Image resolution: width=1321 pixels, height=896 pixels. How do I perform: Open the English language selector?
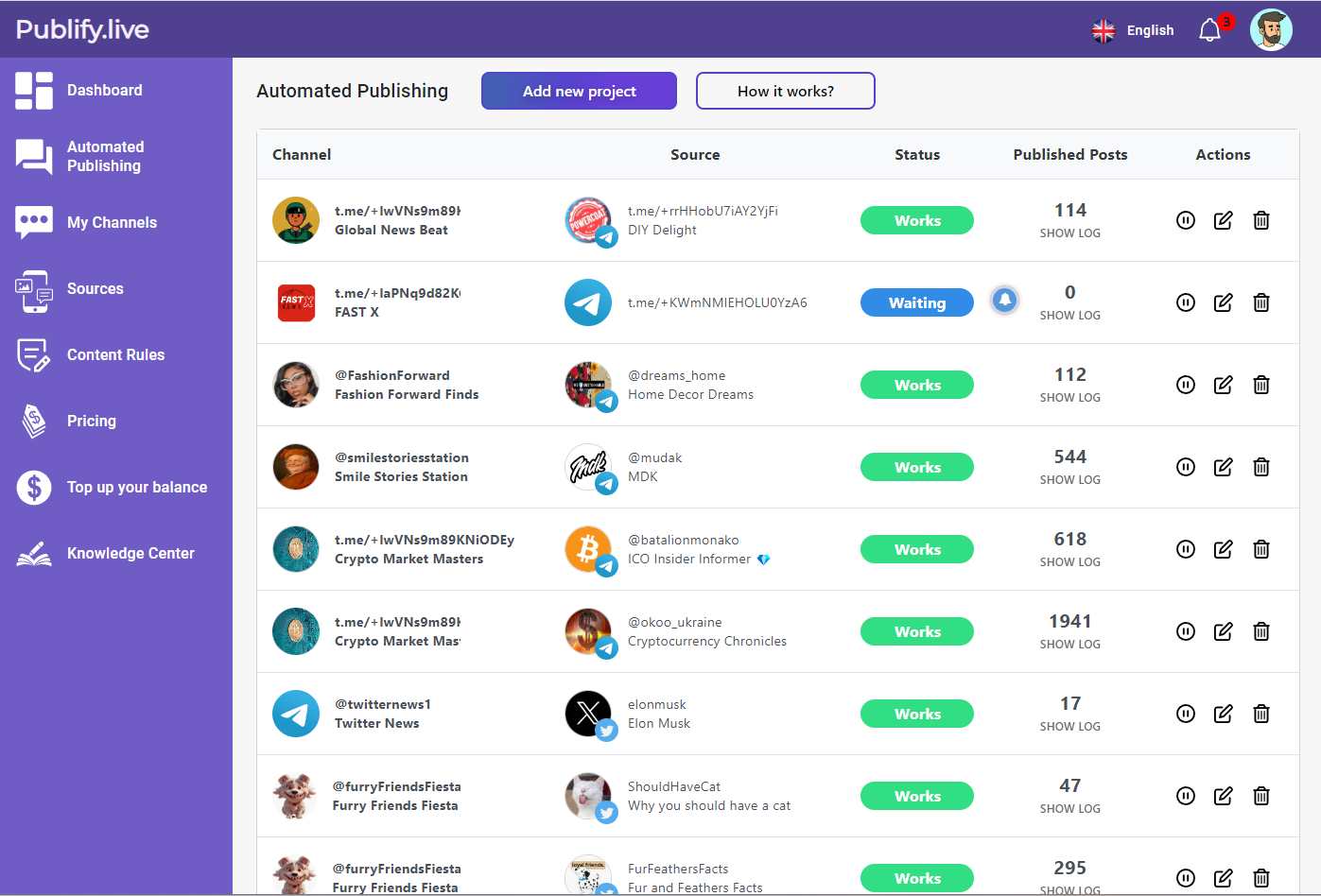tap(1133, 30)
